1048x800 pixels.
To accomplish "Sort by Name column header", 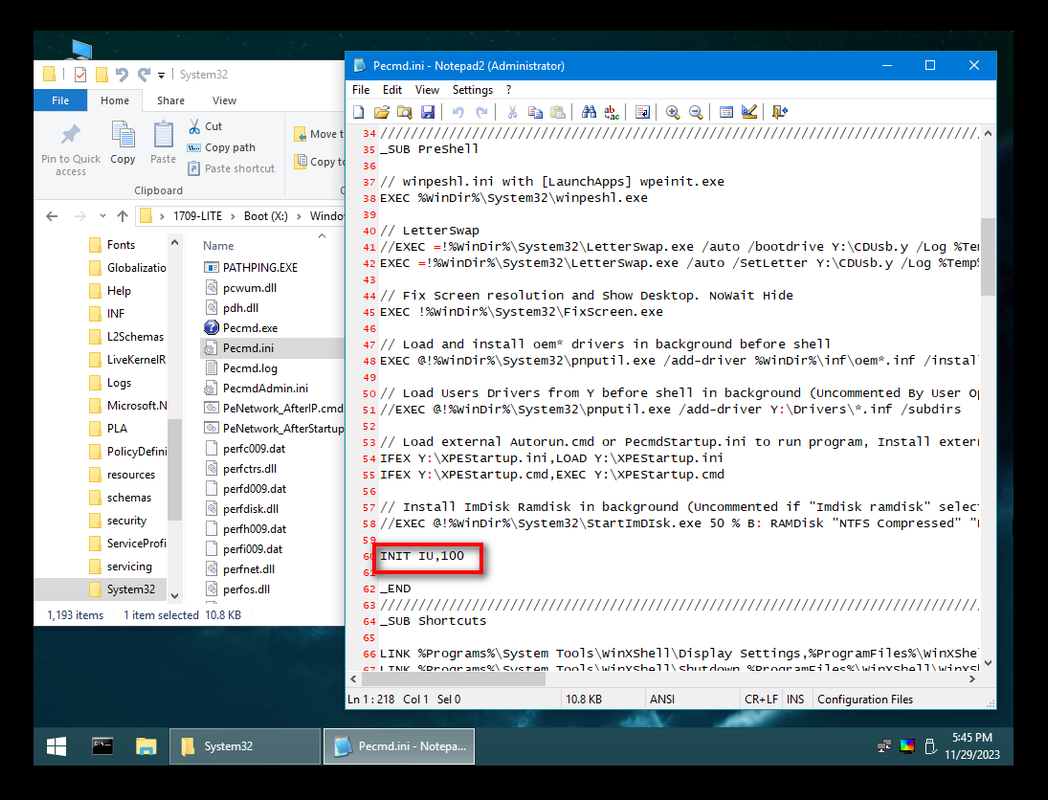I will 219,245.
